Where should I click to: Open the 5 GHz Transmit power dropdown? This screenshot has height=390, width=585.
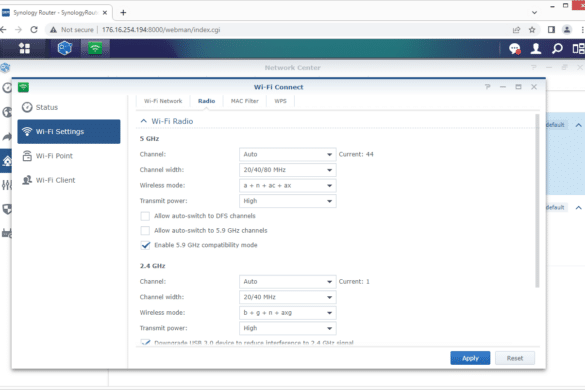pyautogui.click(x=288, y=201)
